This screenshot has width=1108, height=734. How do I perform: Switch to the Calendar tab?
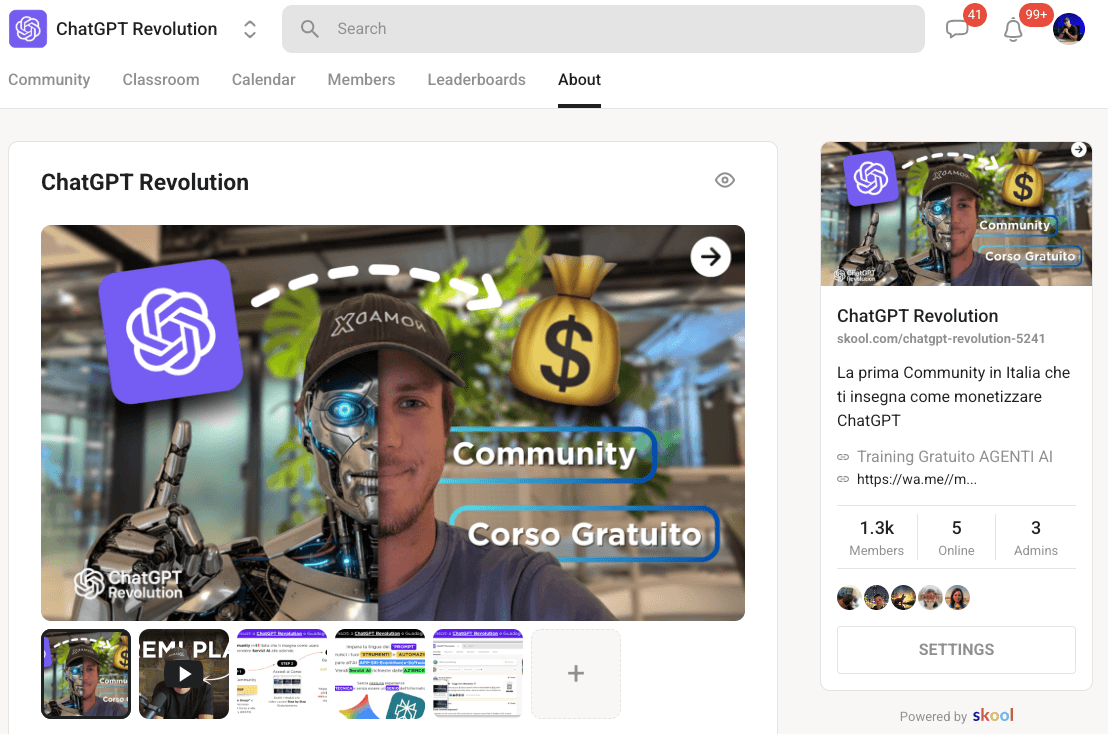(x=264, y=80)
